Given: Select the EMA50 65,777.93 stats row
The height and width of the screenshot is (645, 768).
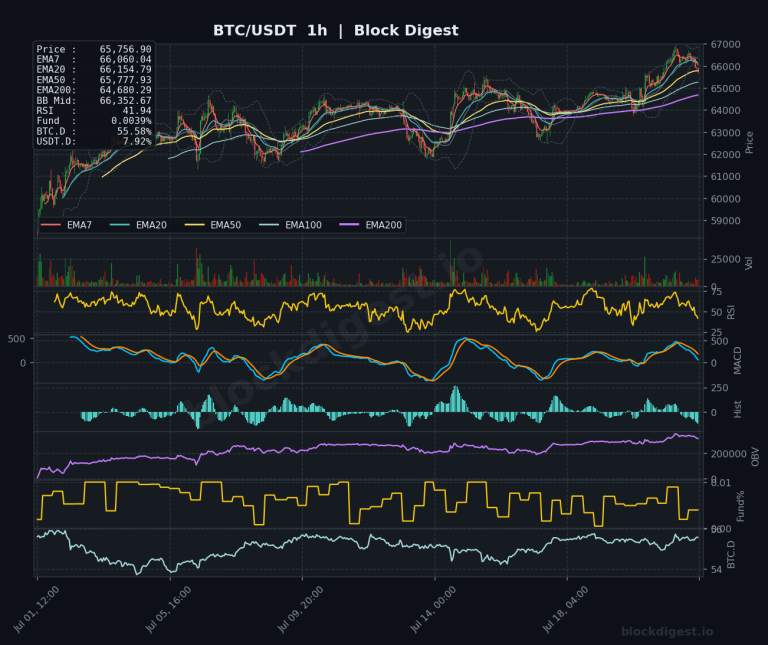Looking at the screenshot, I should [x=94, y=80].
